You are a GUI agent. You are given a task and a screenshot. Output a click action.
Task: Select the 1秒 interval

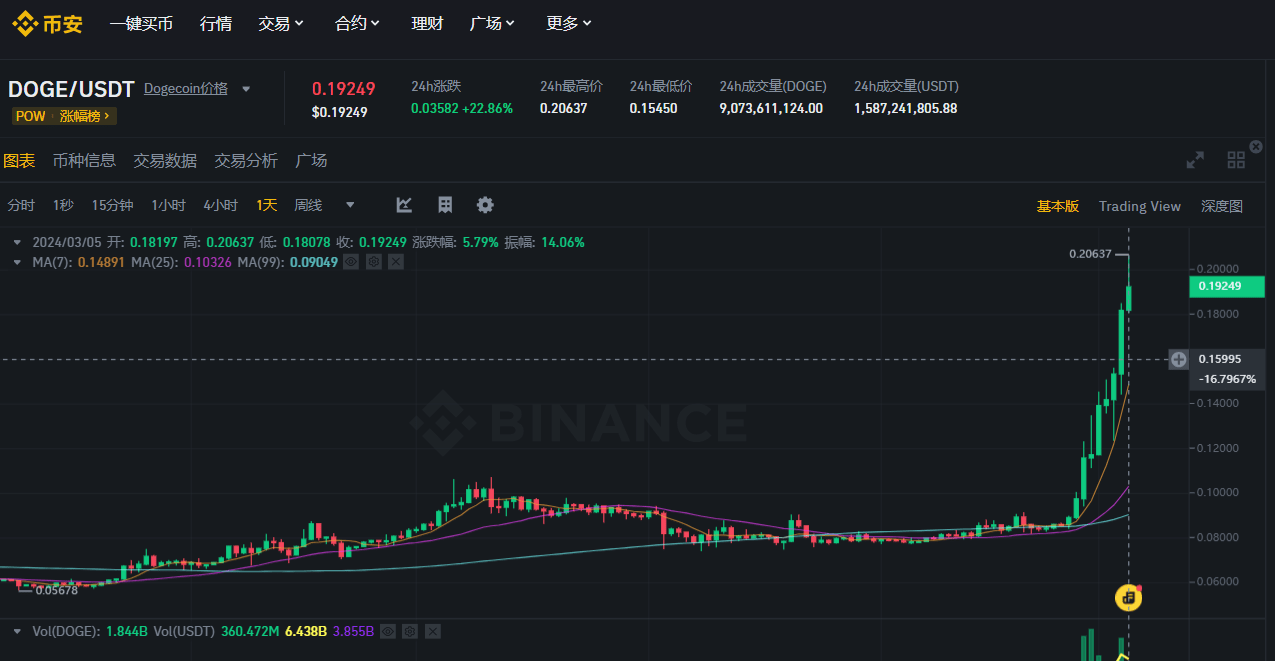[63, 205]
